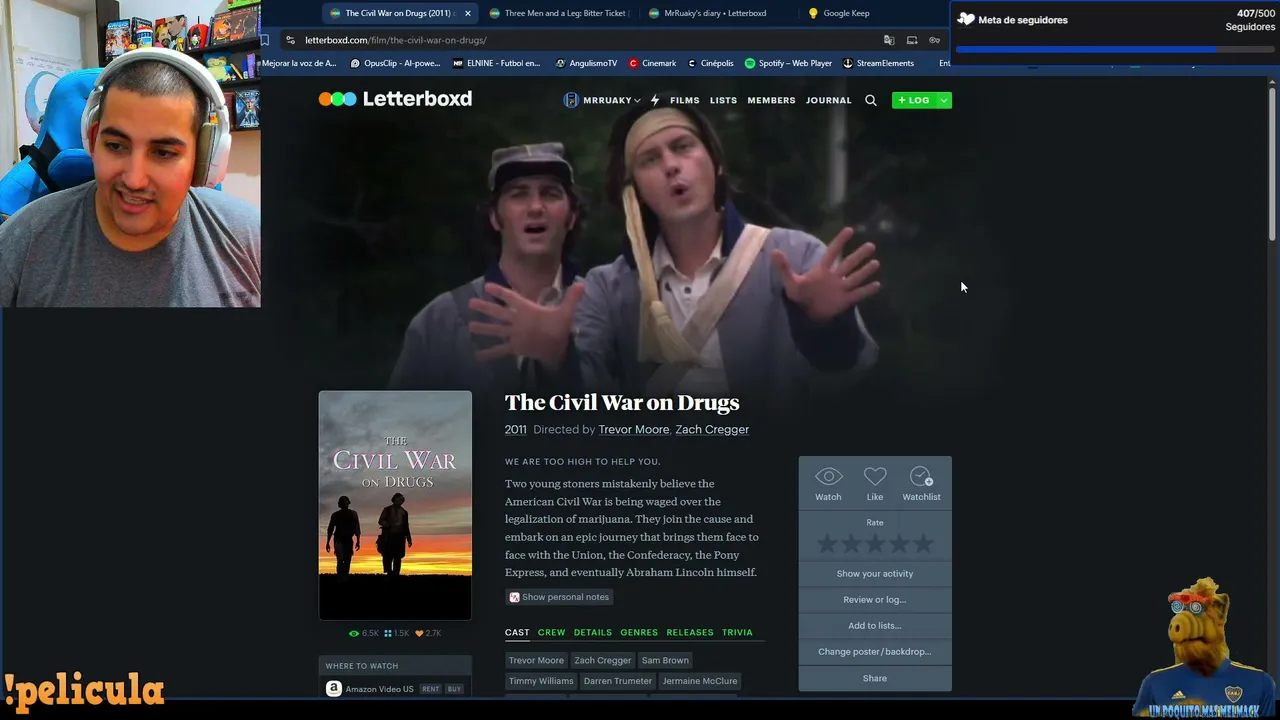Click the browser address bar URL
Screen dimensions: 1280x720
(396, 40)
